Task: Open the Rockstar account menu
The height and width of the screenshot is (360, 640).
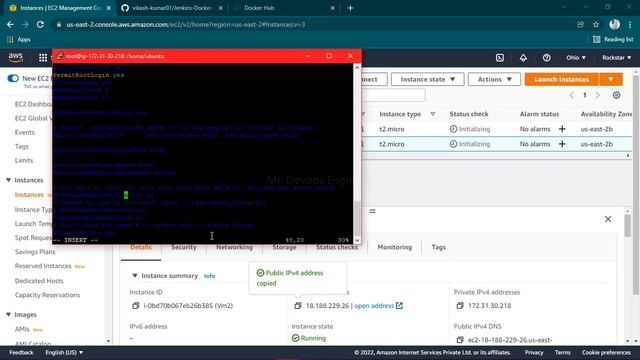Action: coord(617,58)
